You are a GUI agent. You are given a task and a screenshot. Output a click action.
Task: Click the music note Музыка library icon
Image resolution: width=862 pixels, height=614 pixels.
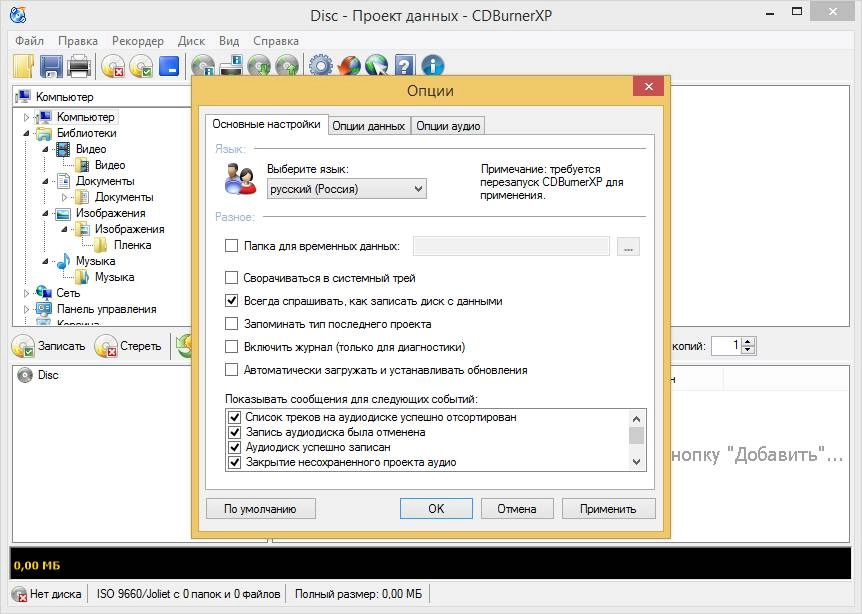click(x=63, y=261)
